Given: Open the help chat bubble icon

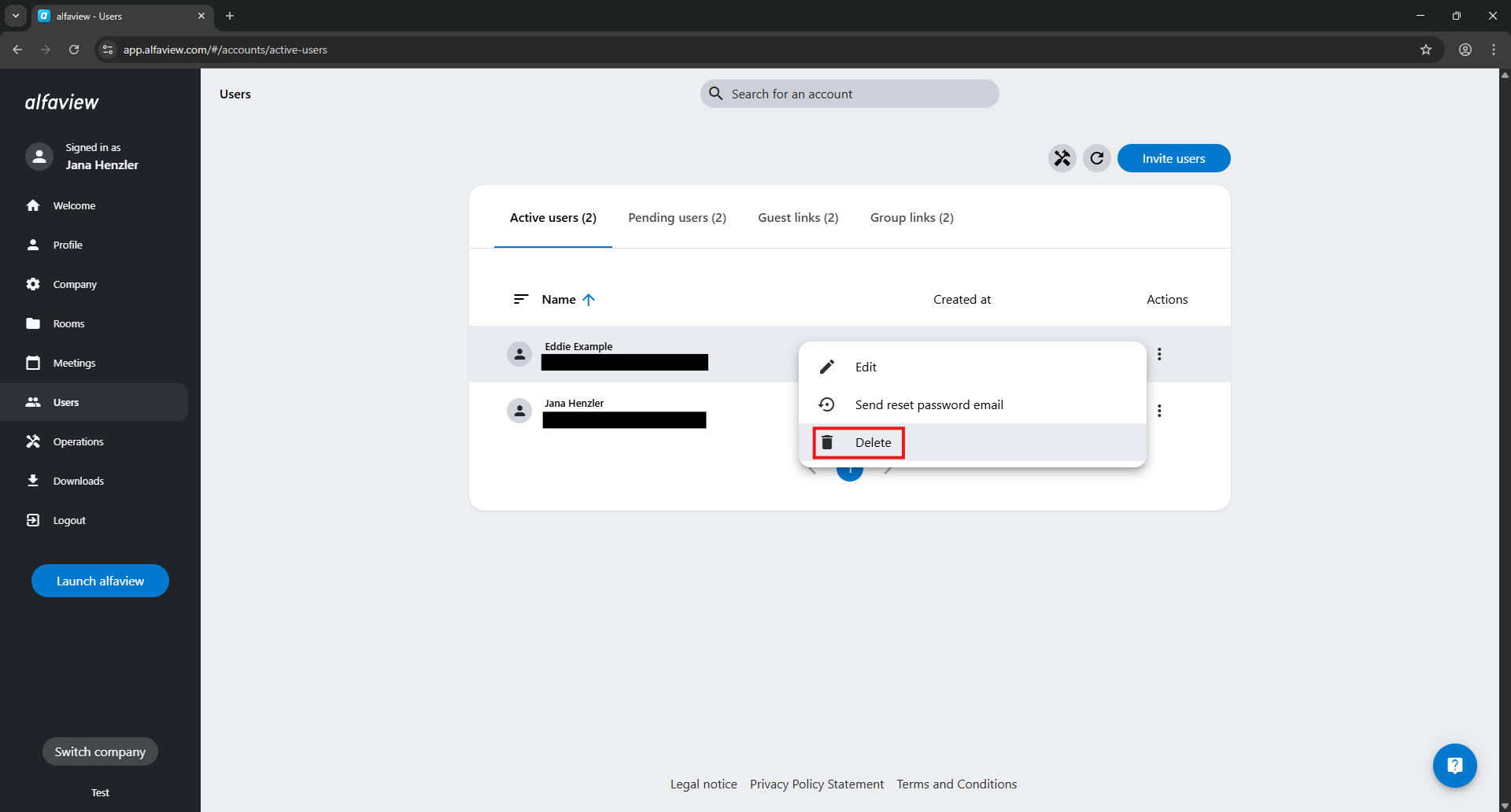Looking at the screenshot, I should [x=1454, y=765].
